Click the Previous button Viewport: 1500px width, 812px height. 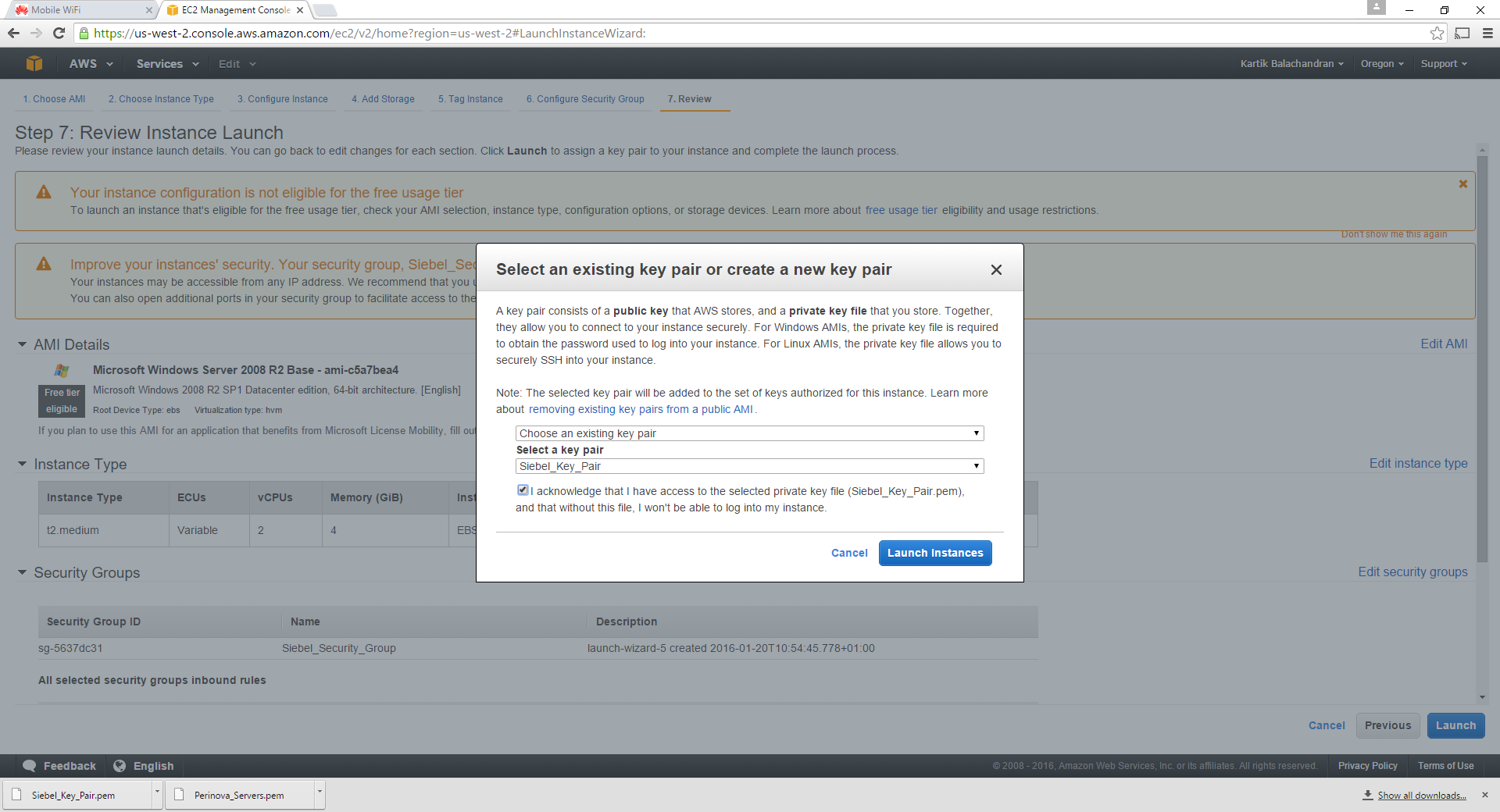1387,725
